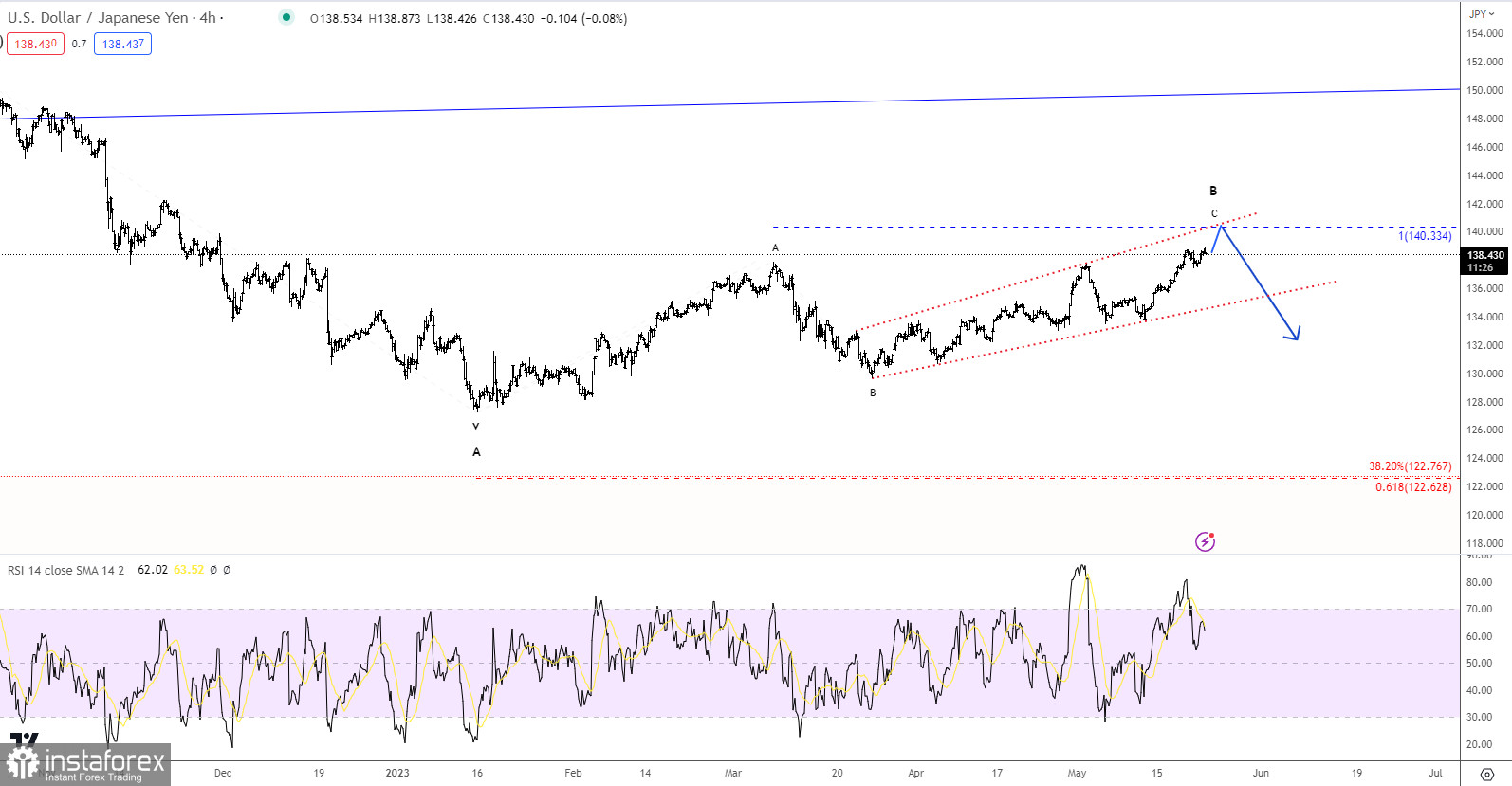Click the Apr date on time axis
1512x786 pixels.
tap(915, 773)
